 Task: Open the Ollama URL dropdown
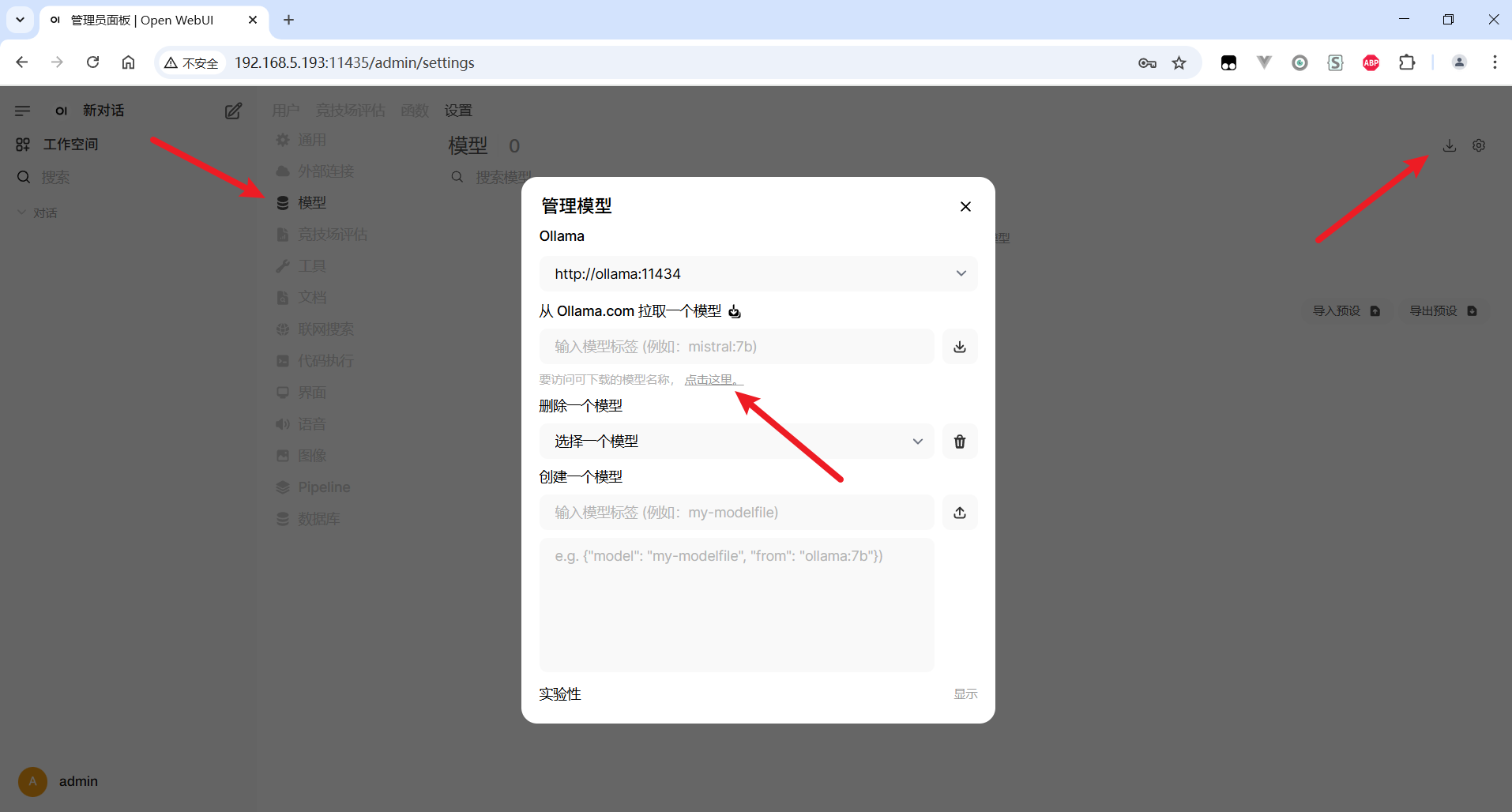pyautogui.click(x=758, y=274)
